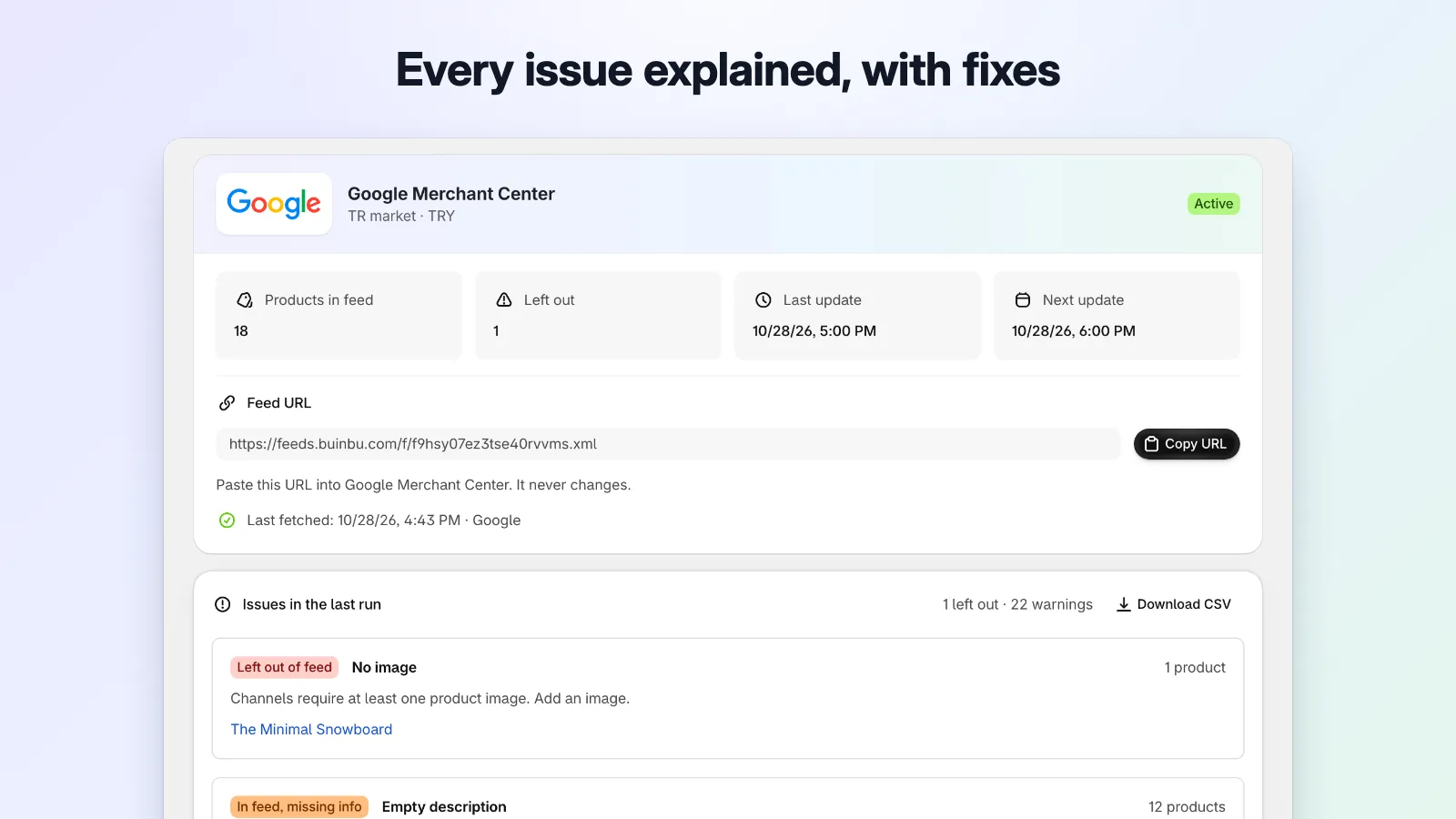Select the feed URL text field
This screenshot has height=819, width=1456.
click(x=668, y=444)
